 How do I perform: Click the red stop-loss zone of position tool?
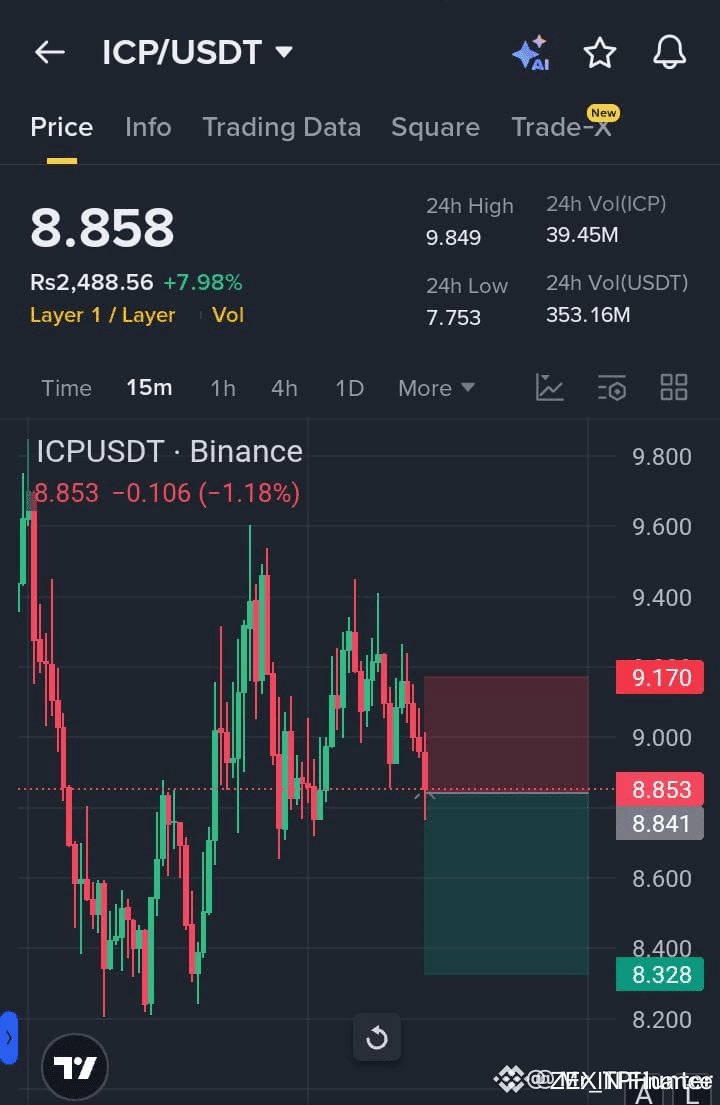pyautogui.click(x=506, y=734)
